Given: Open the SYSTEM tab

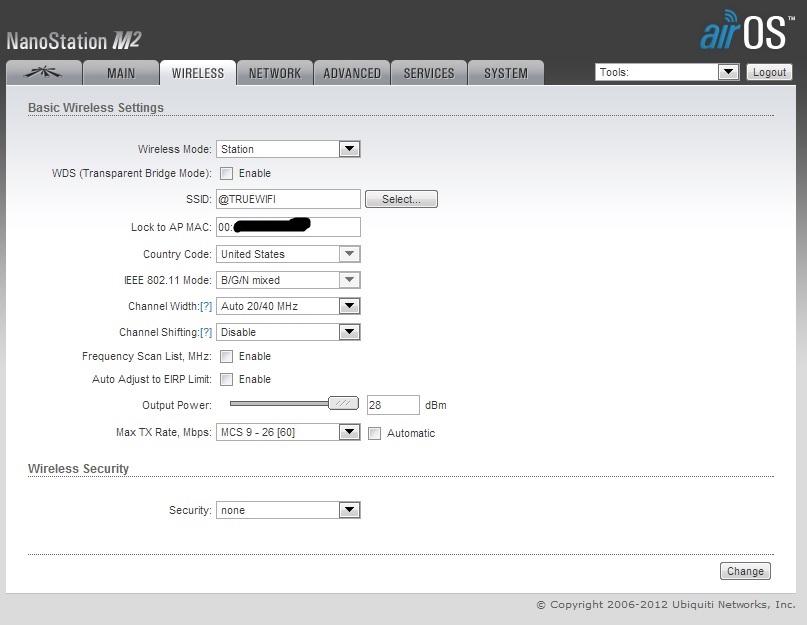Looking at the screenshot, I should 505,73.
